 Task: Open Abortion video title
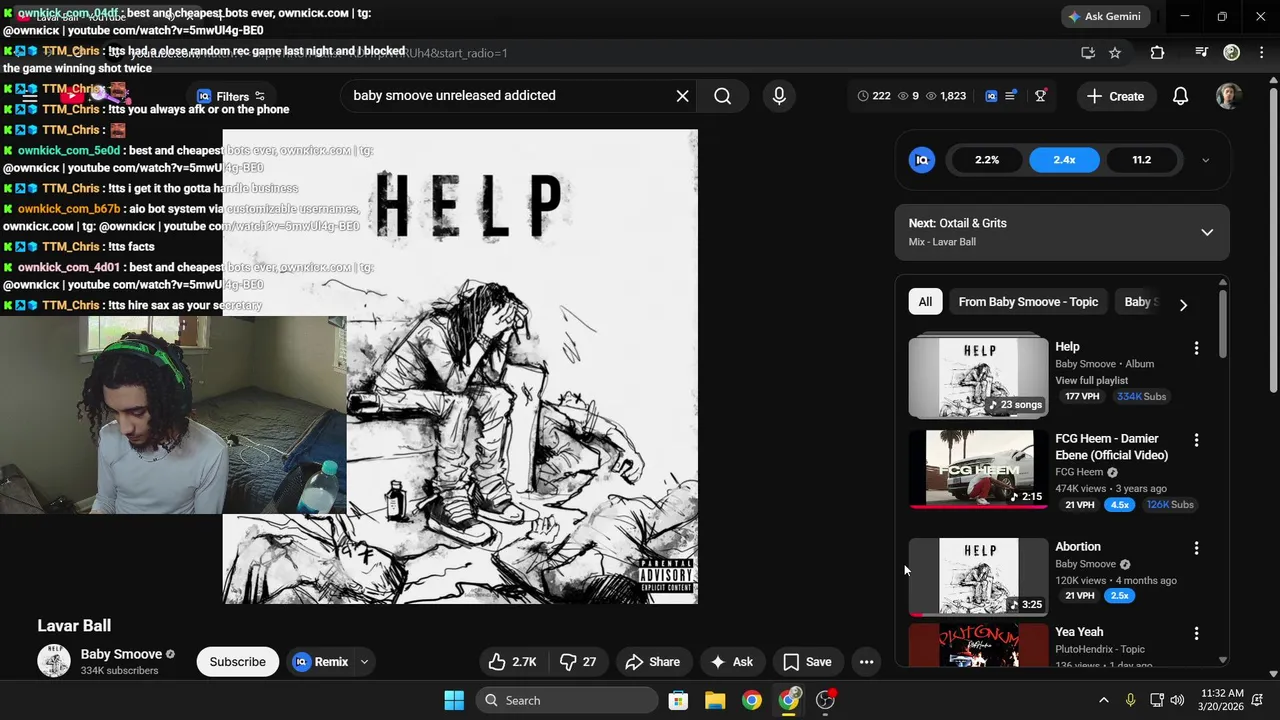(1077, 547)
